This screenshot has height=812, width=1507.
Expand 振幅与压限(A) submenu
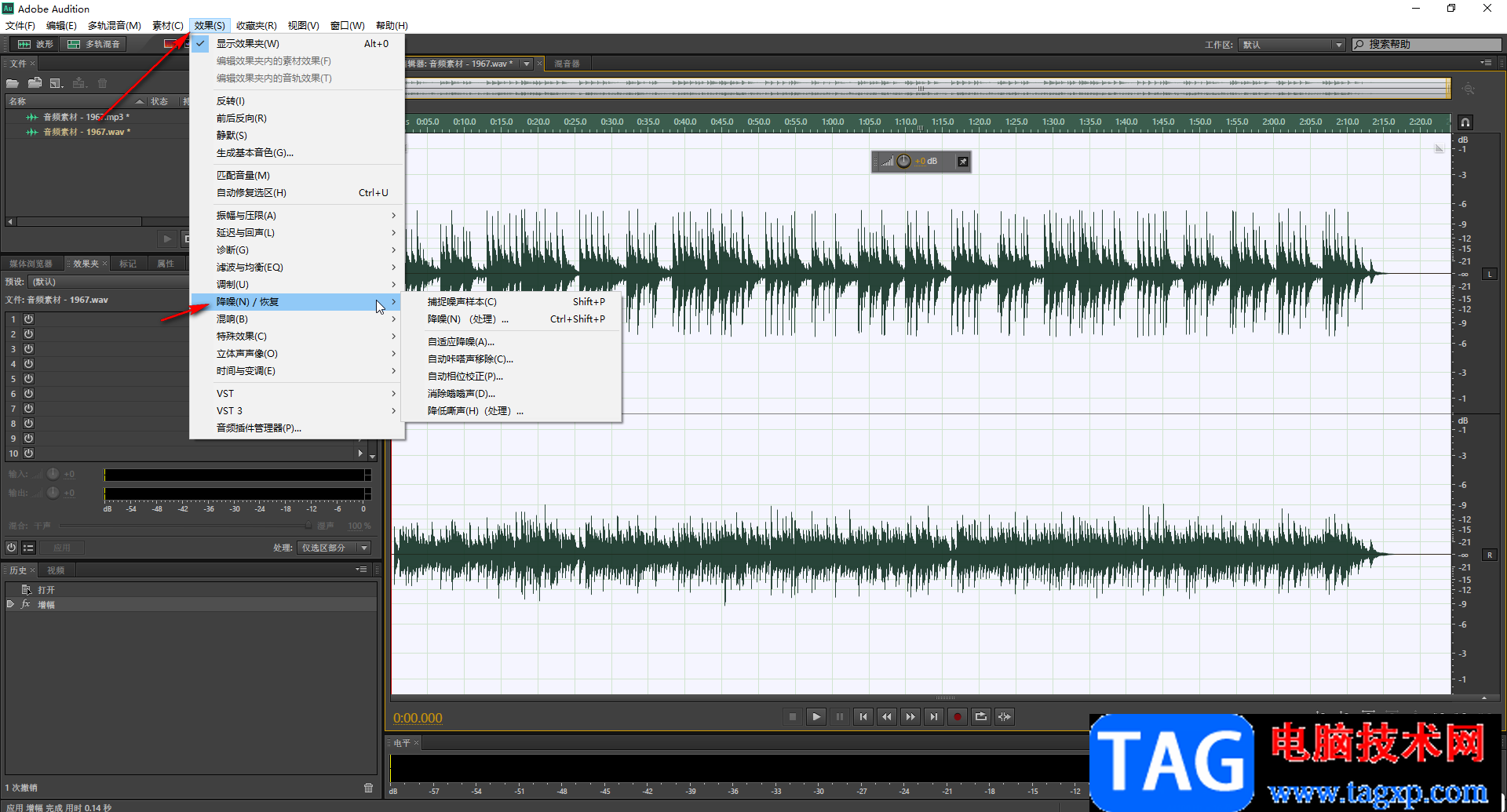[297, 216]
